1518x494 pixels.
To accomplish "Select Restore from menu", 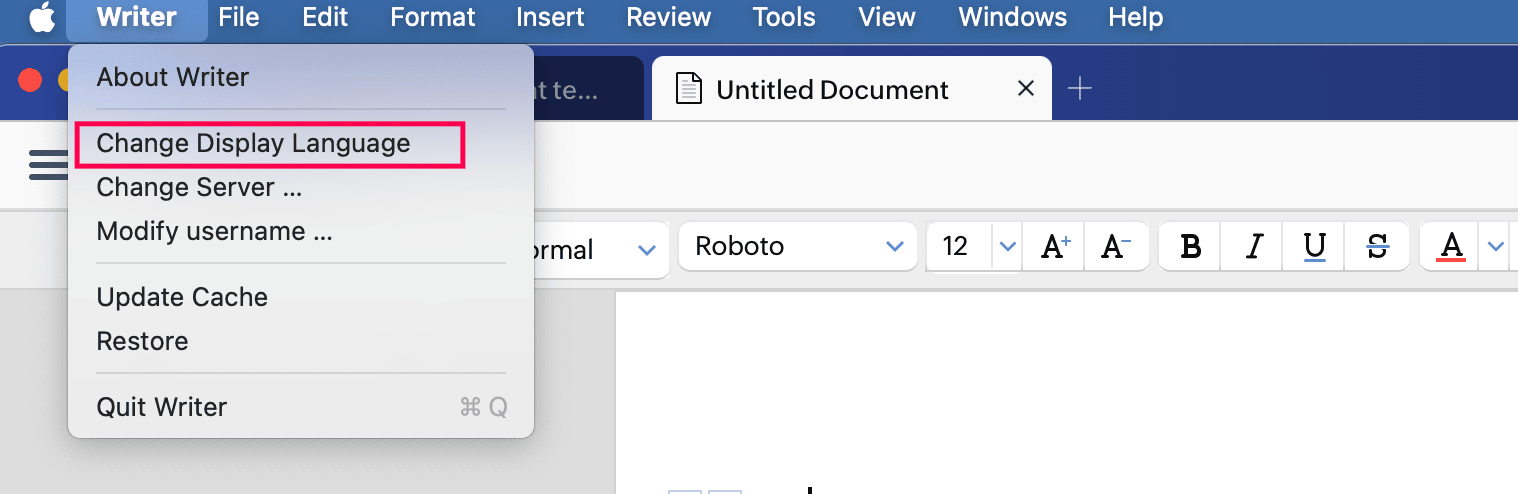I will (x=301, y=341).
